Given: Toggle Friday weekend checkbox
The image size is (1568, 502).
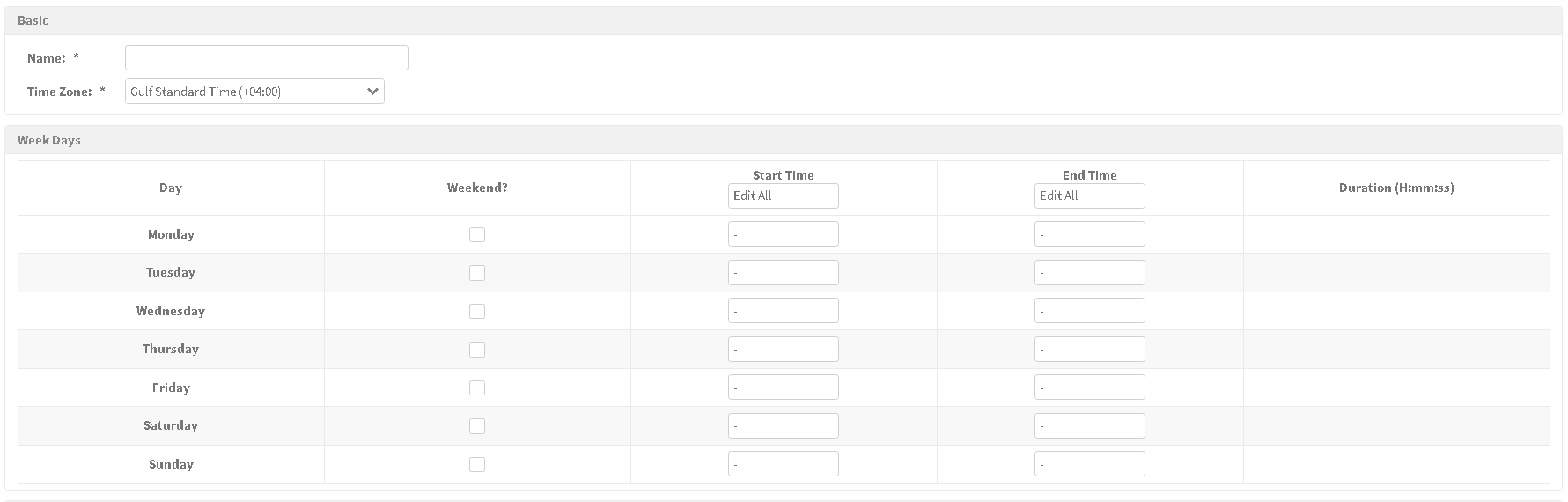Looking at the screenshot, I should coord(477,388).
